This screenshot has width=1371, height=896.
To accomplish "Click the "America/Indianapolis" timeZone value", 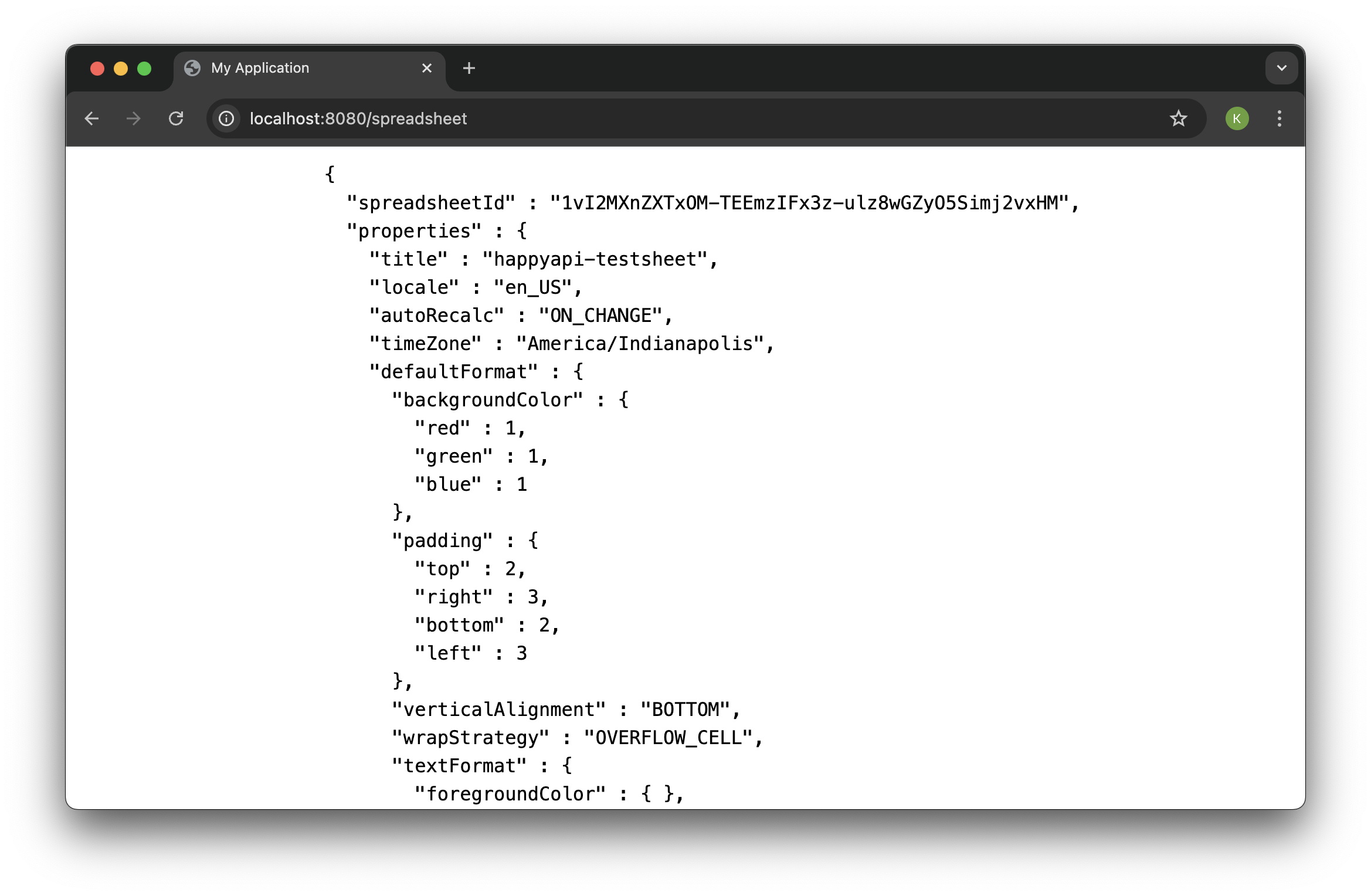I will pyautogui.click(x=640, y=344).
